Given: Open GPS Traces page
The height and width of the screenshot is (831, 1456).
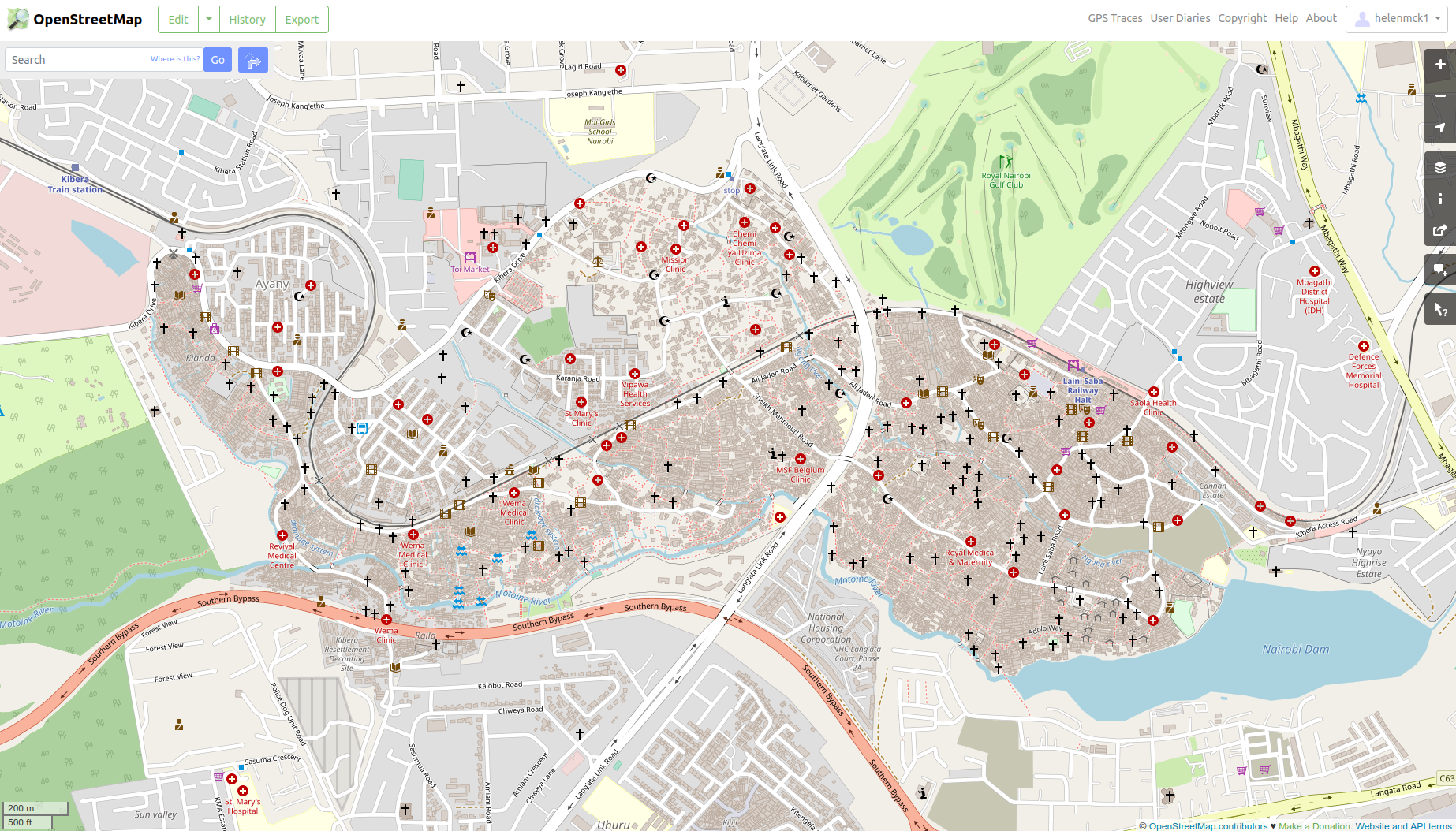Looking at the screenshot, I should point(1115,18).
